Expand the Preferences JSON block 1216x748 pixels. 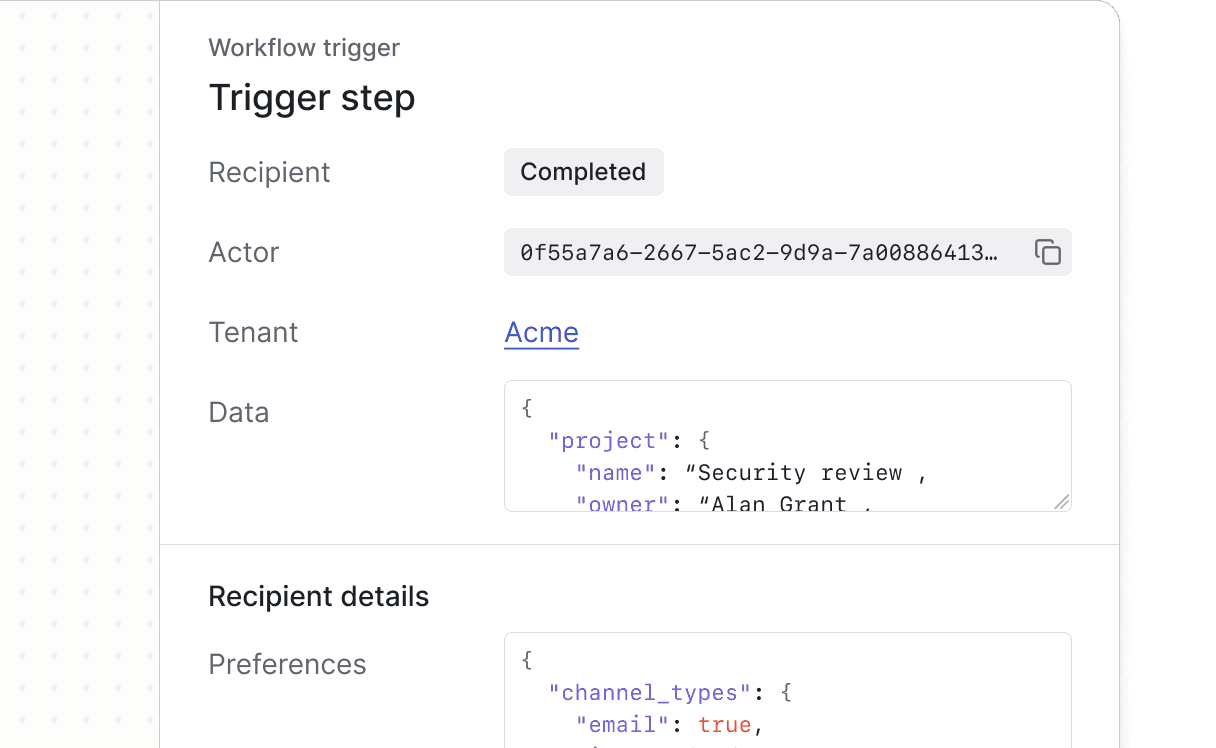tap(788, 690)
